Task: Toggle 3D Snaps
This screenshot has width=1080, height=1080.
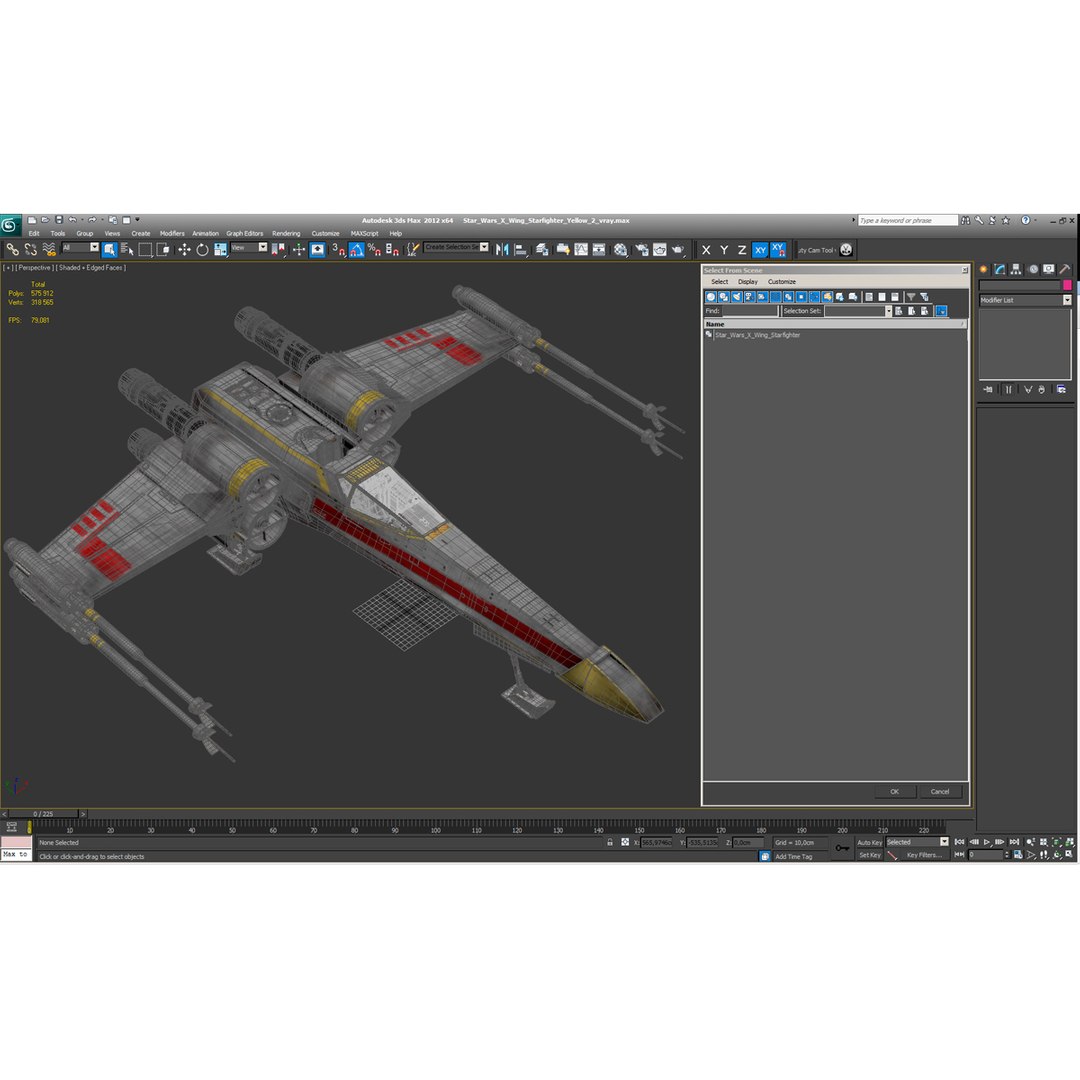Action: (338, 249)
